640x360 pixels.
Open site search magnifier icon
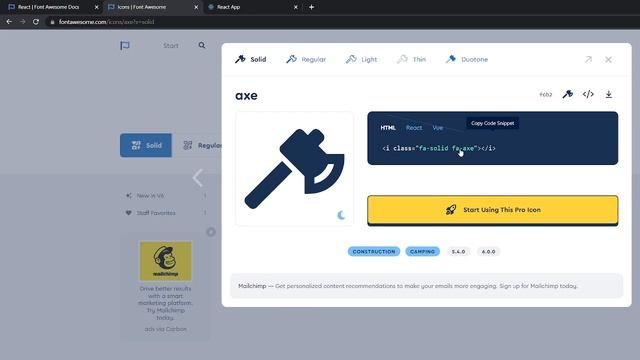point(202,45)
